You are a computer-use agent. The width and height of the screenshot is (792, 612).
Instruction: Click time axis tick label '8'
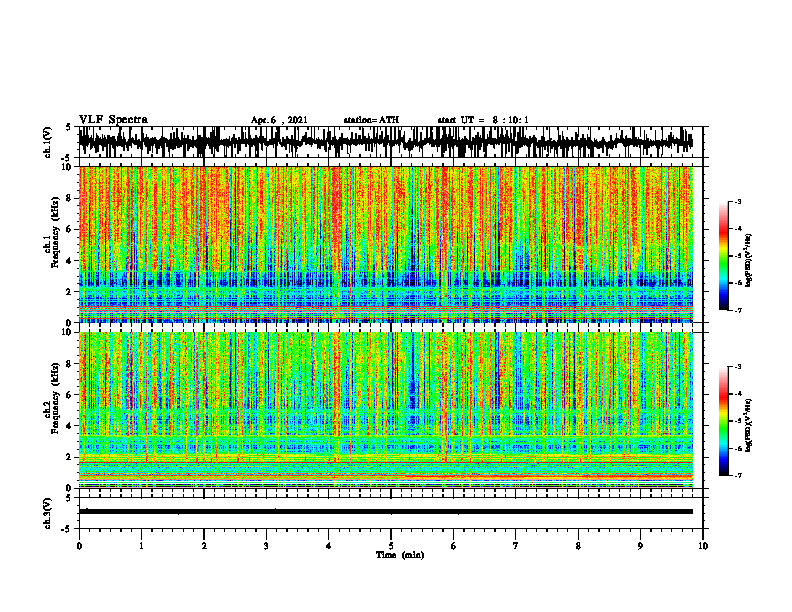(578, 546)
